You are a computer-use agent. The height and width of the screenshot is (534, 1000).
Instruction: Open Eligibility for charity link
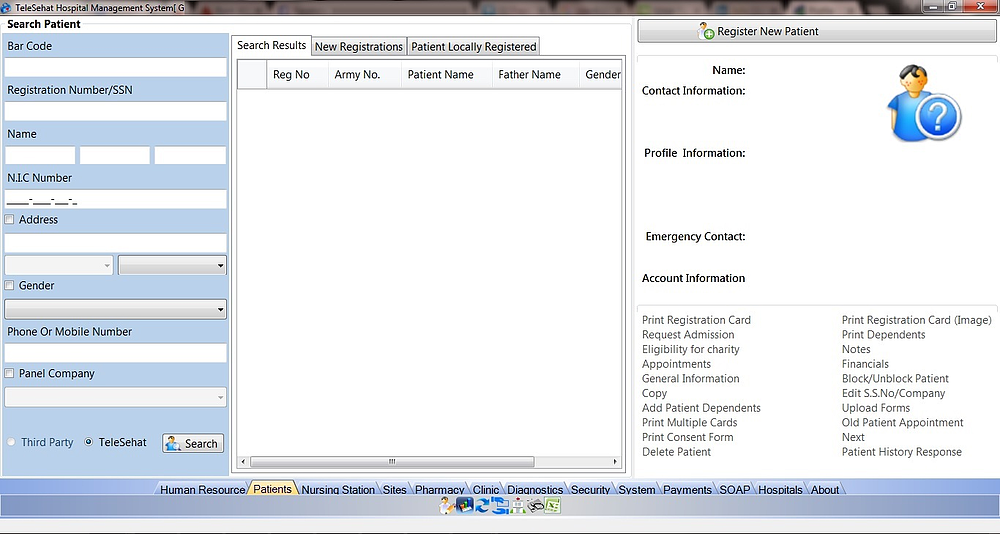(x=691, y=350)
